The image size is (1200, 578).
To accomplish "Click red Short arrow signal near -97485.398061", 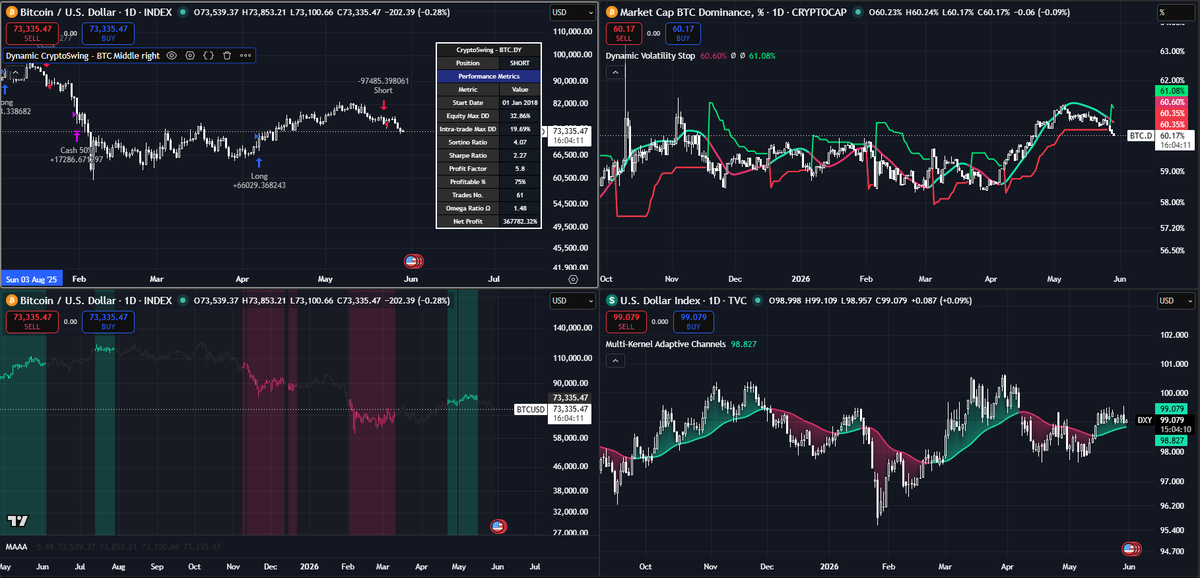I will [x=385, y=104].
